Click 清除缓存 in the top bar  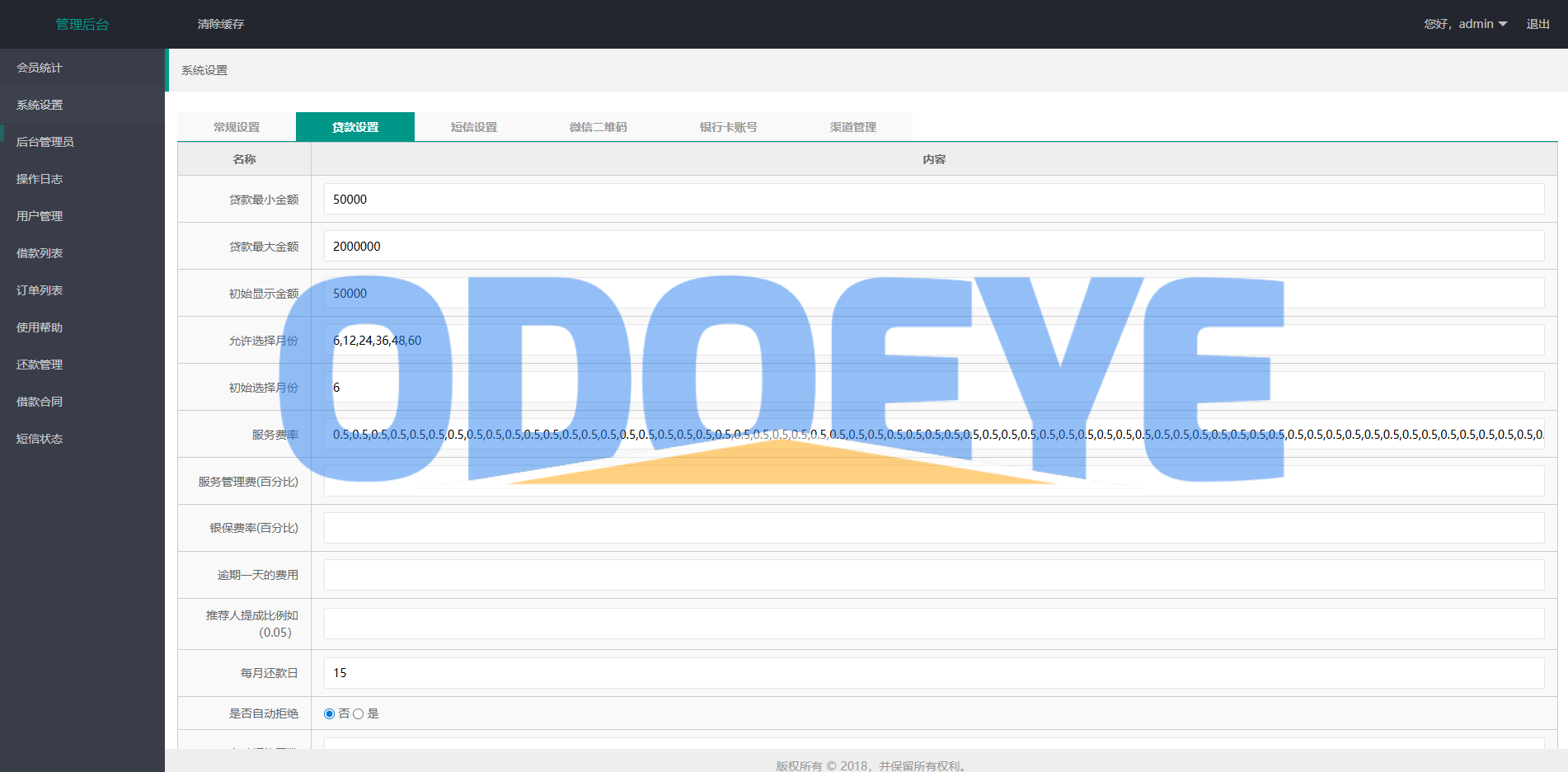(x=221, y=24)
